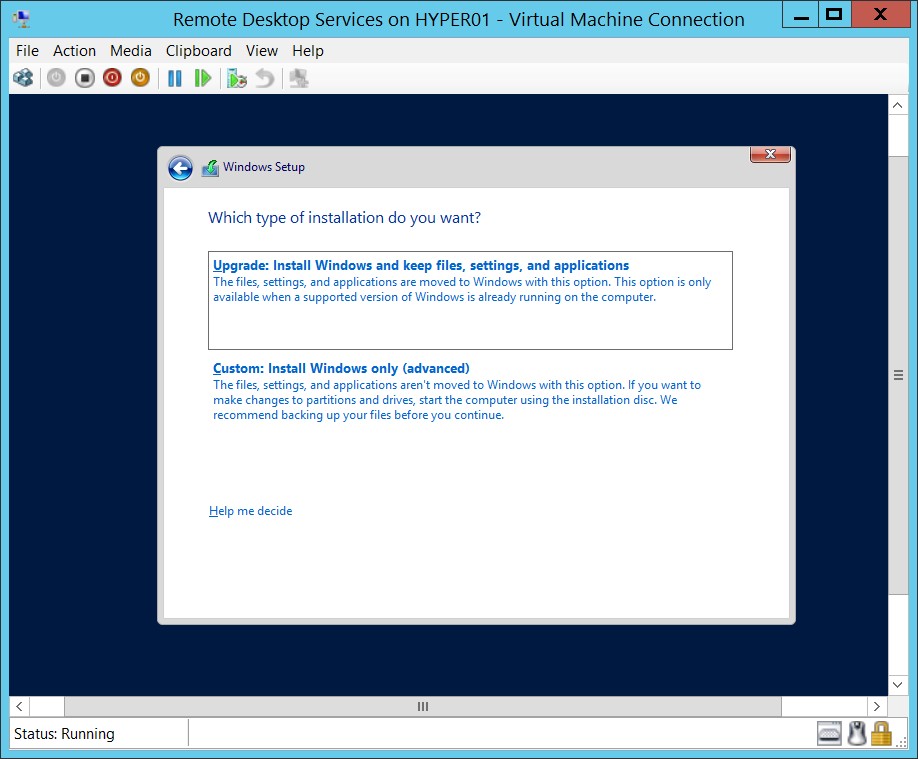Image resolution: width=918 pixels, height=759 pixels.
Task: Revert the VM with the undo arrow icon
Action: 265,78
